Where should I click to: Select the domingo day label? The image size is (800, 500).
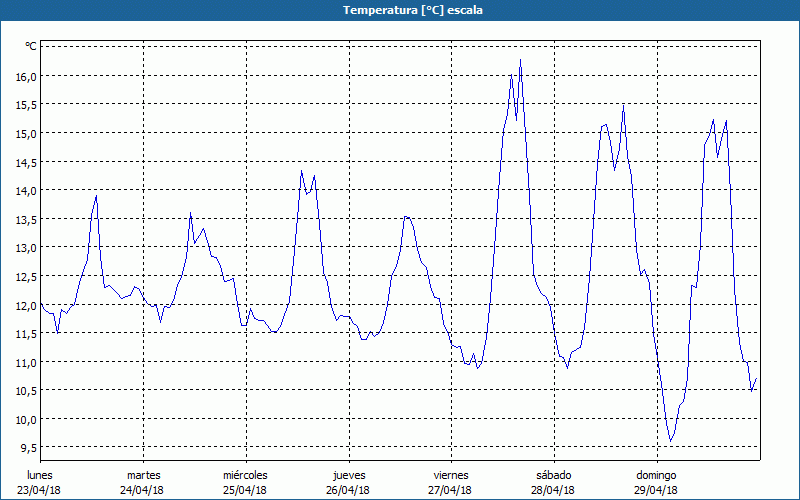[x=656, y=475]
